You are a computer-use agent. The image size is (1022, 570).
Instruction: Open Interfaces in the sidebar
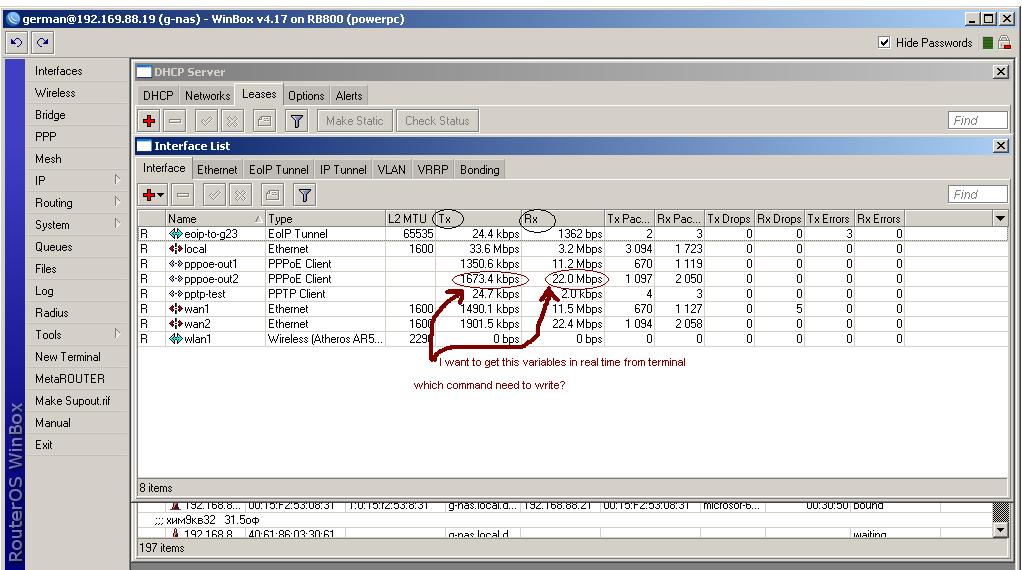tap(59, 71)
